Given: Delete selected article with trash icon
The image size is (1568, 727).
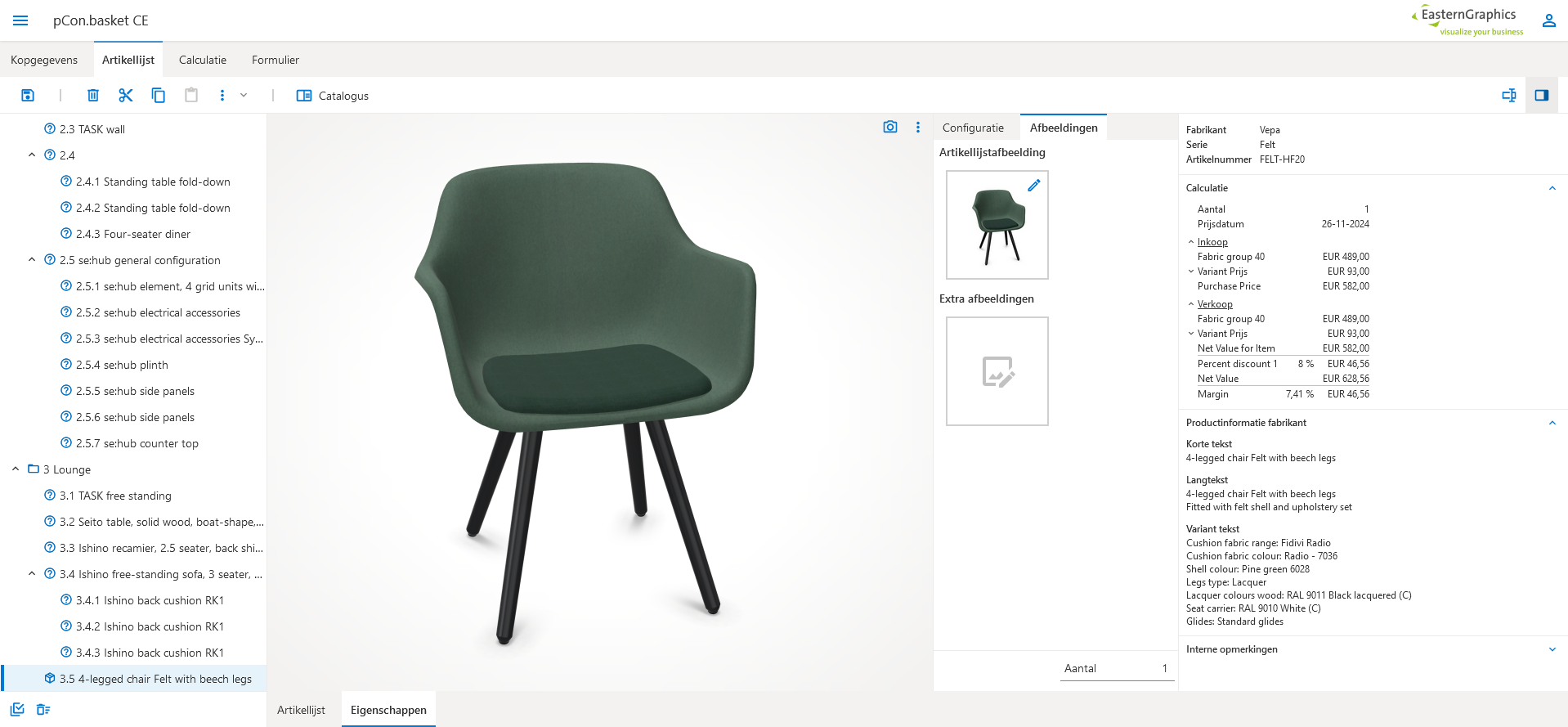Looking at the screenshot, I should (x=93, y=96).
